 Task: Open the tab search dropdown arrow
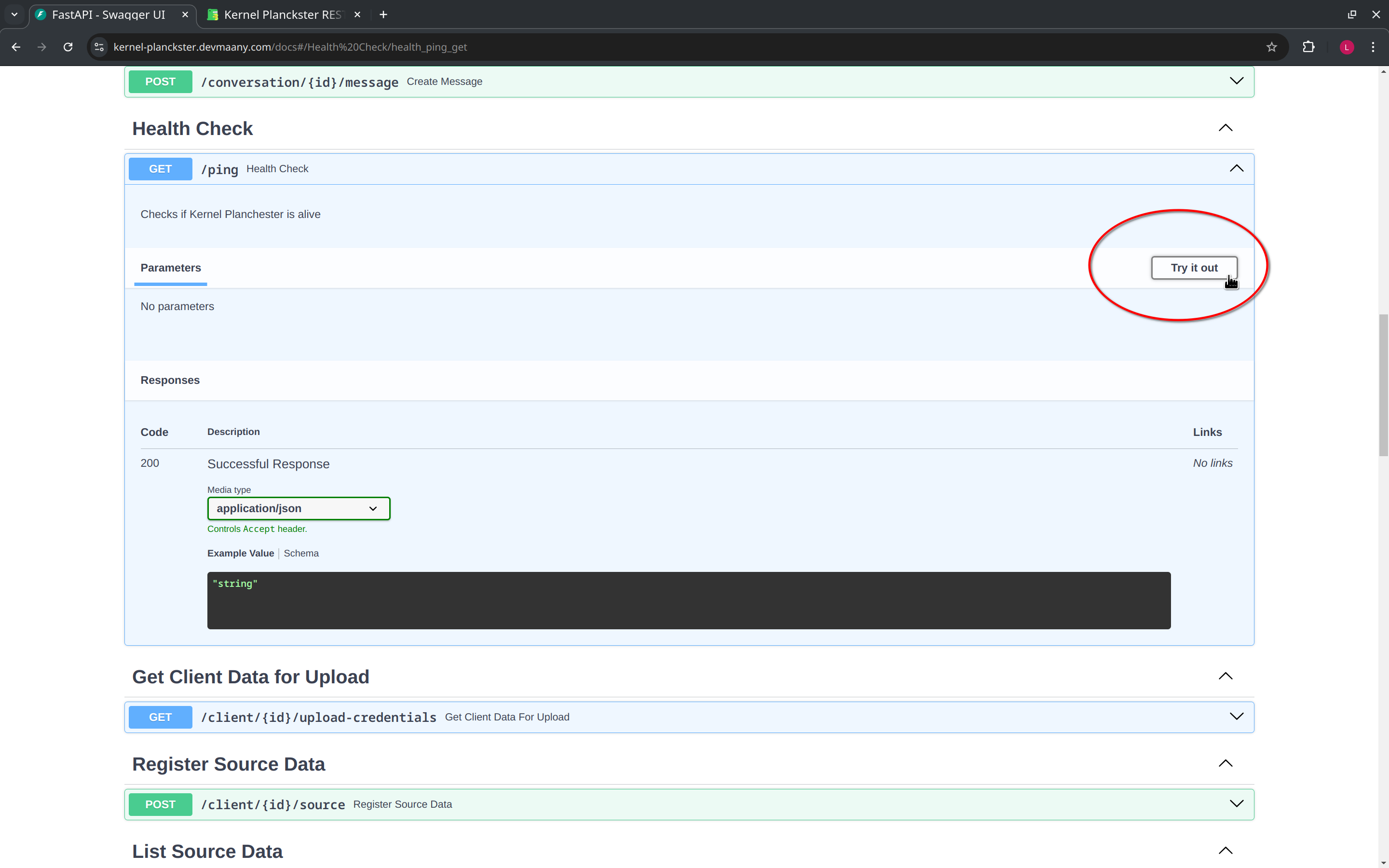point(14,15)
